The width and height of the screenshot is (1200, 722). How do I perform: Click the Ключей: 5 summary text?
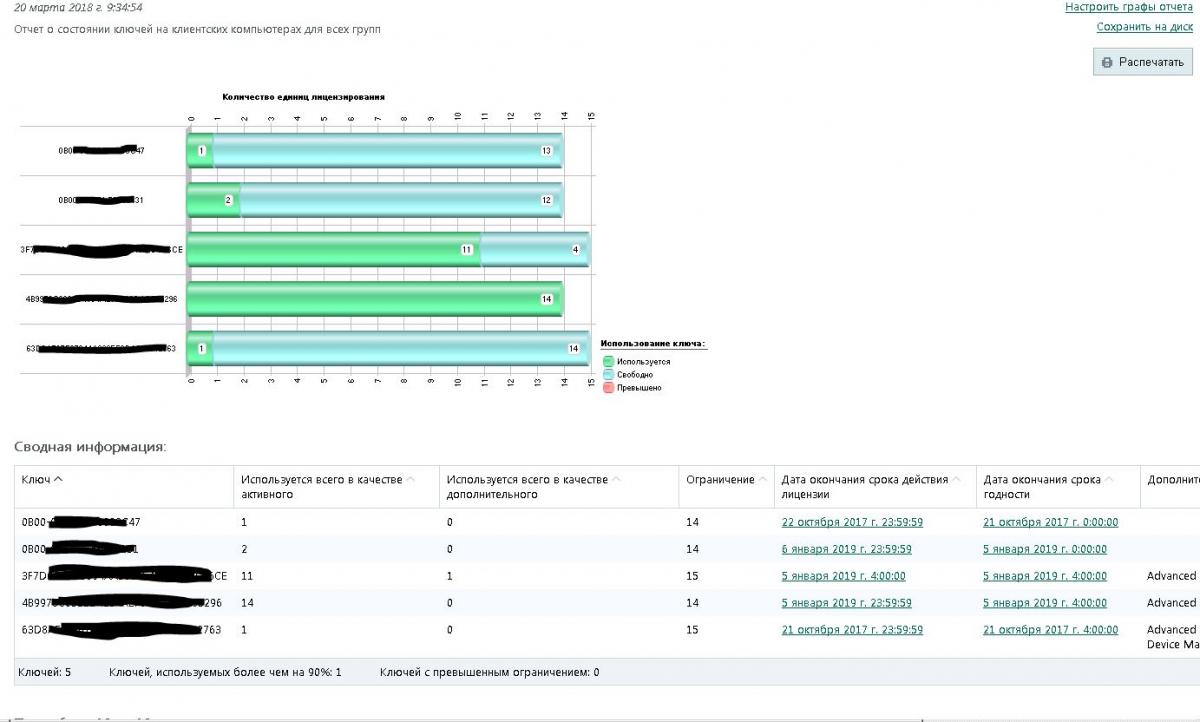[x=44, y=672]
